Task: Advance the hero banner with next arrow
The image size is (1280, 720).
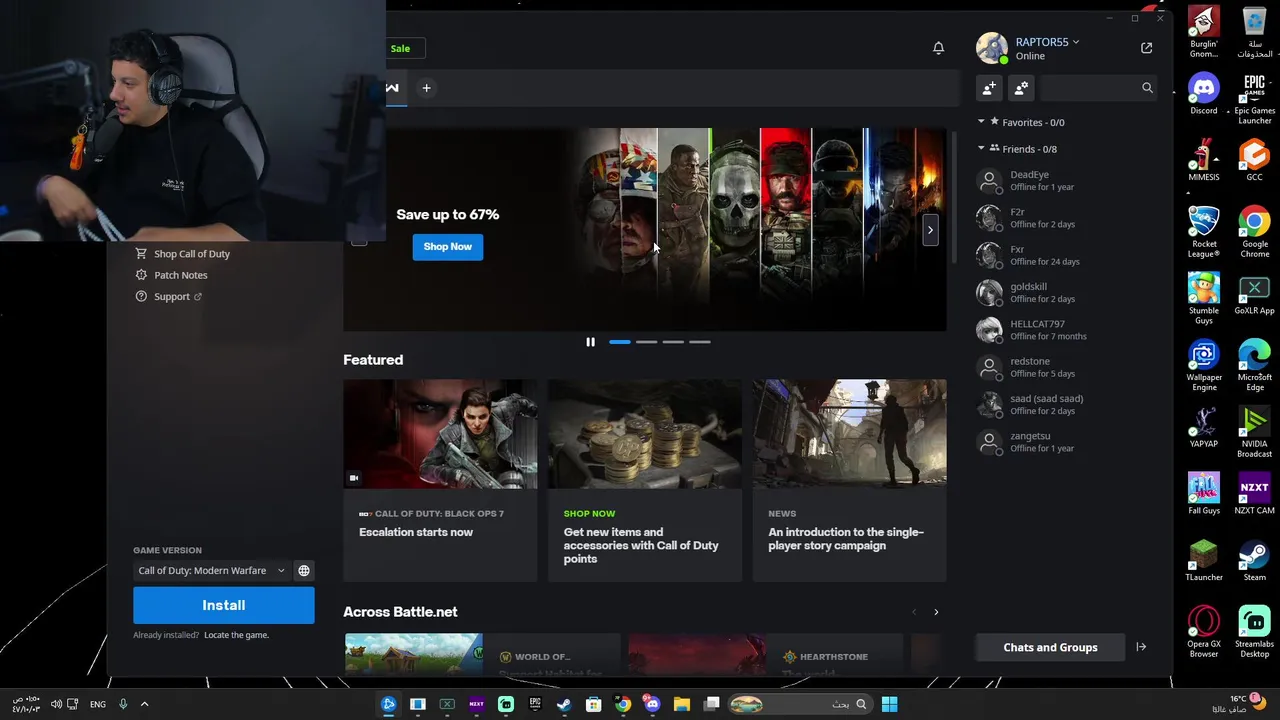Action: tap(930, 230)
